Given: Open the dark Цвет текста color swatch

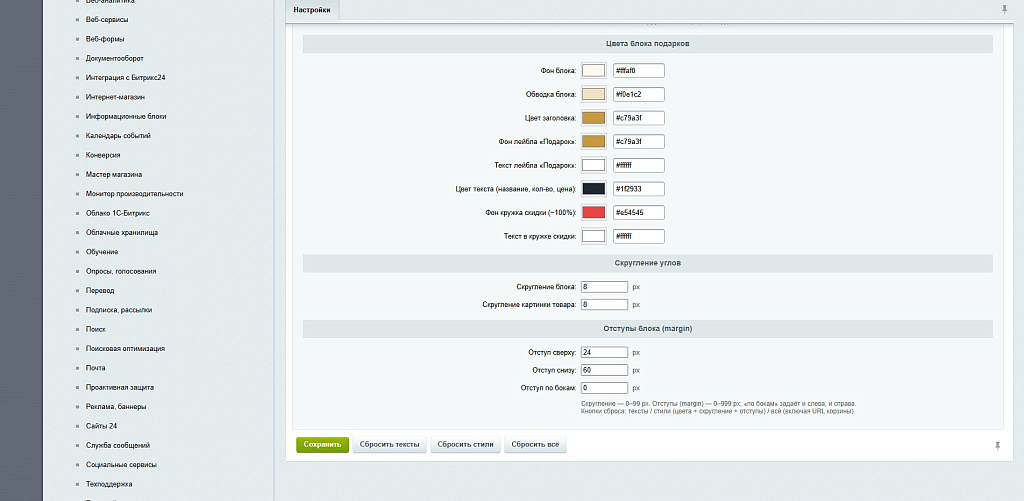Looking at the screenshot, I should 594,189.
